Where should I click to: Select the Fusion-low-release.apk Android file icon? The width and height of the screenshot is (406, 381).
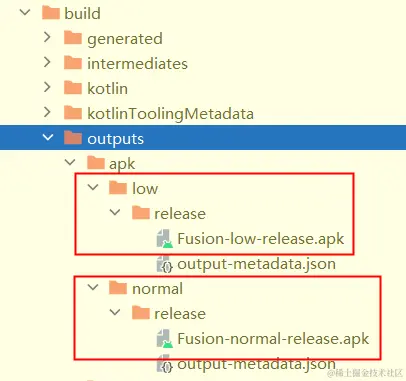165,238
